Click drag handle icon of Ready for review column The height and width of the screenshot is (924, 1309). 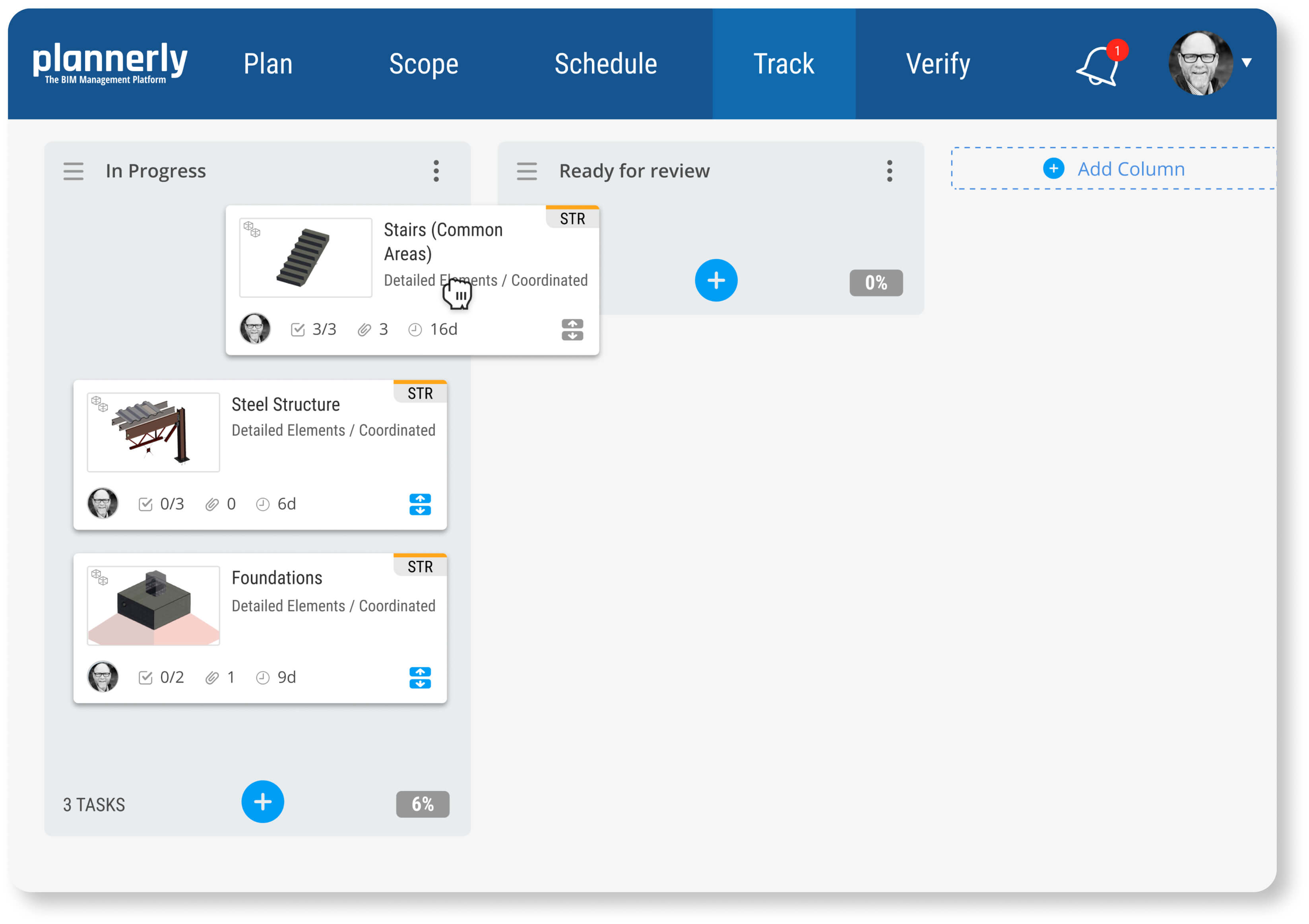526,171
